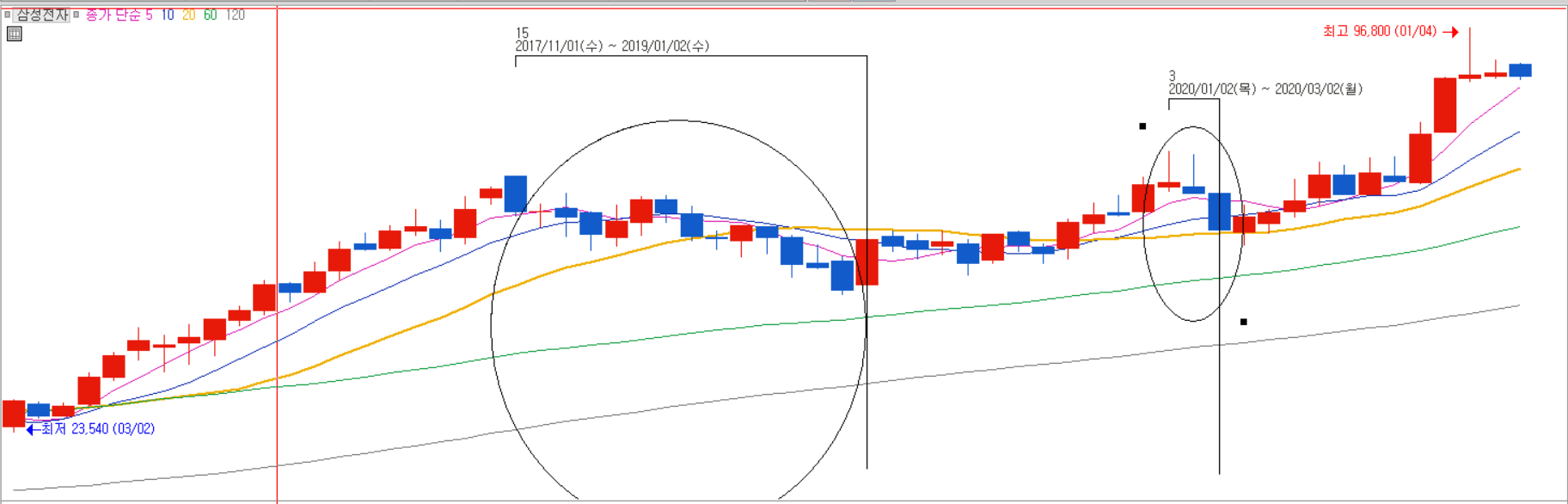This screenshot has width=1568, height=504.
Task: Select upper-left handle of small ellipse
Action: point(1142,126)
